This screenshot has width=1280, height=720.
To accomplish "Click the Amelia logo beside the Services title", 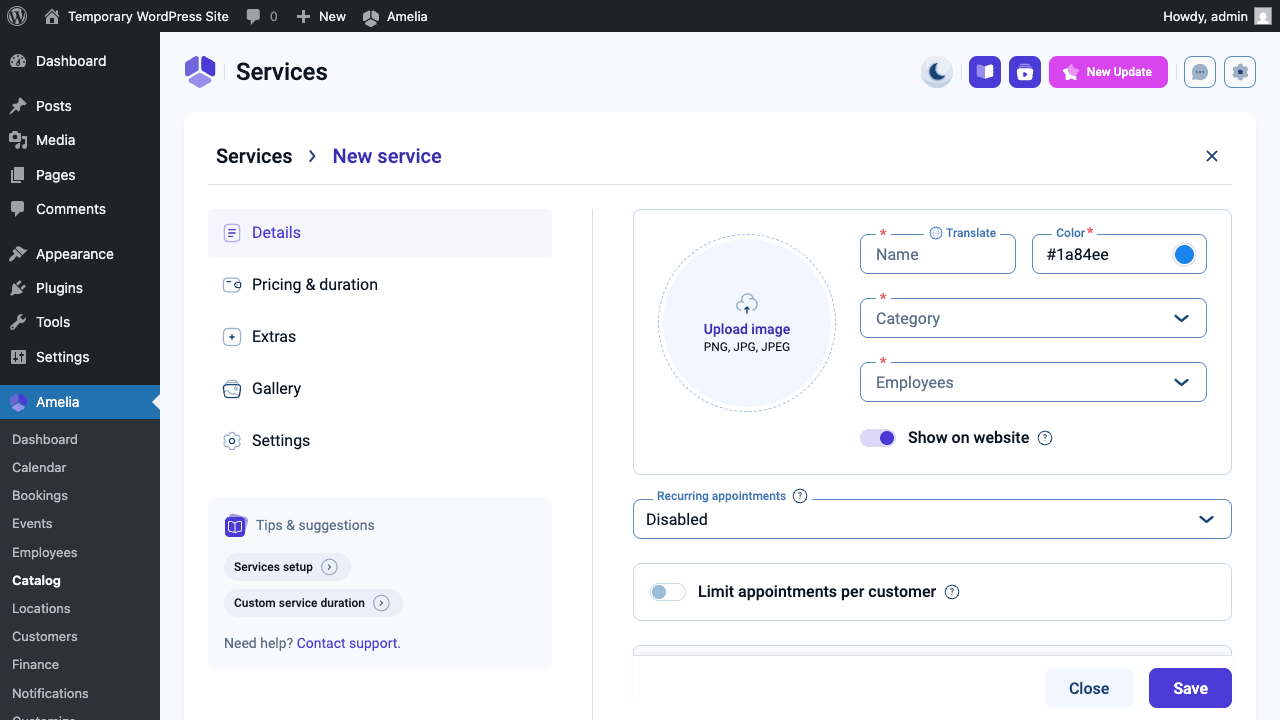I will pos(200,72).
